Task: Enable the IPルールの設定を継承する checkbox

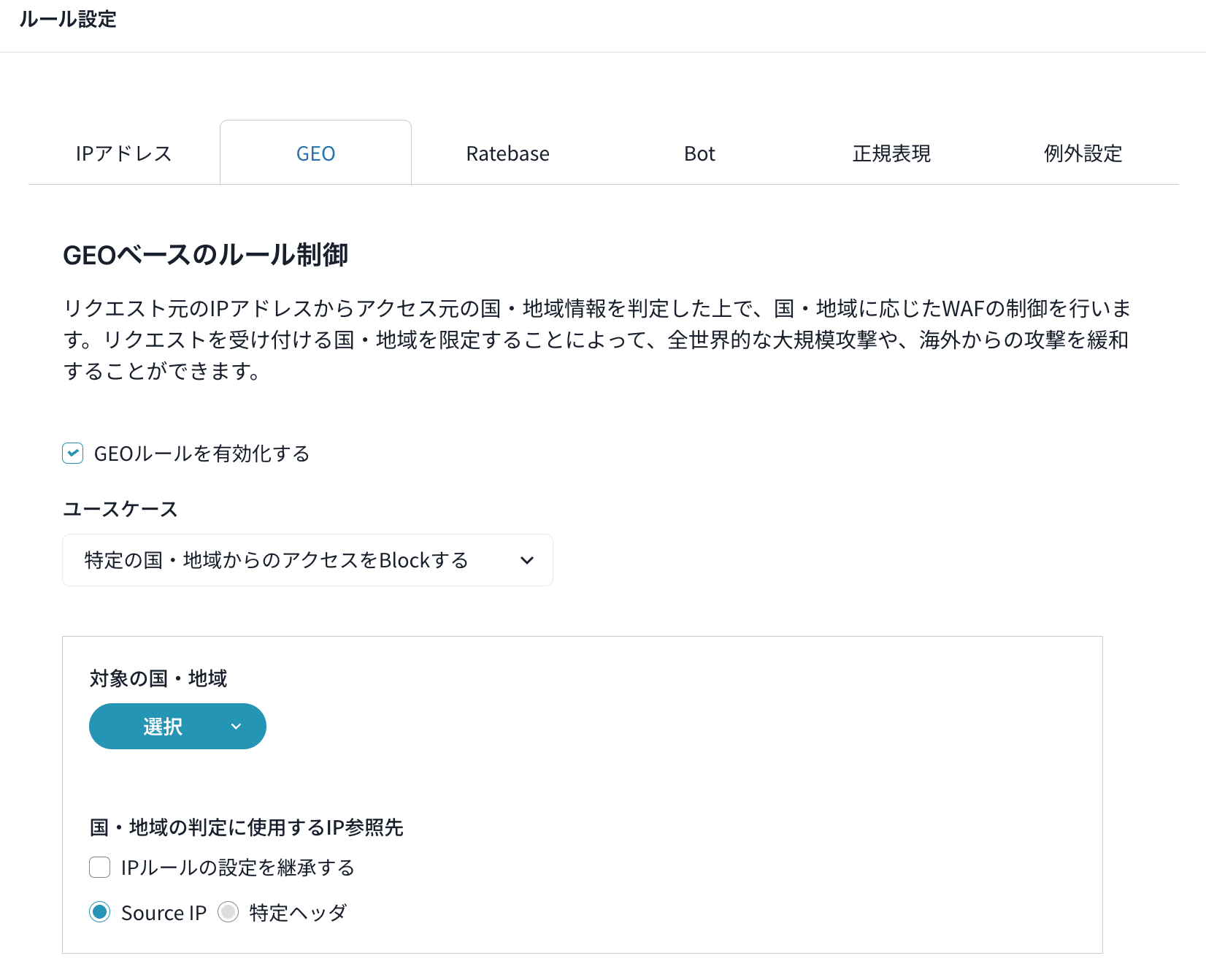Action: pos(100,868)
